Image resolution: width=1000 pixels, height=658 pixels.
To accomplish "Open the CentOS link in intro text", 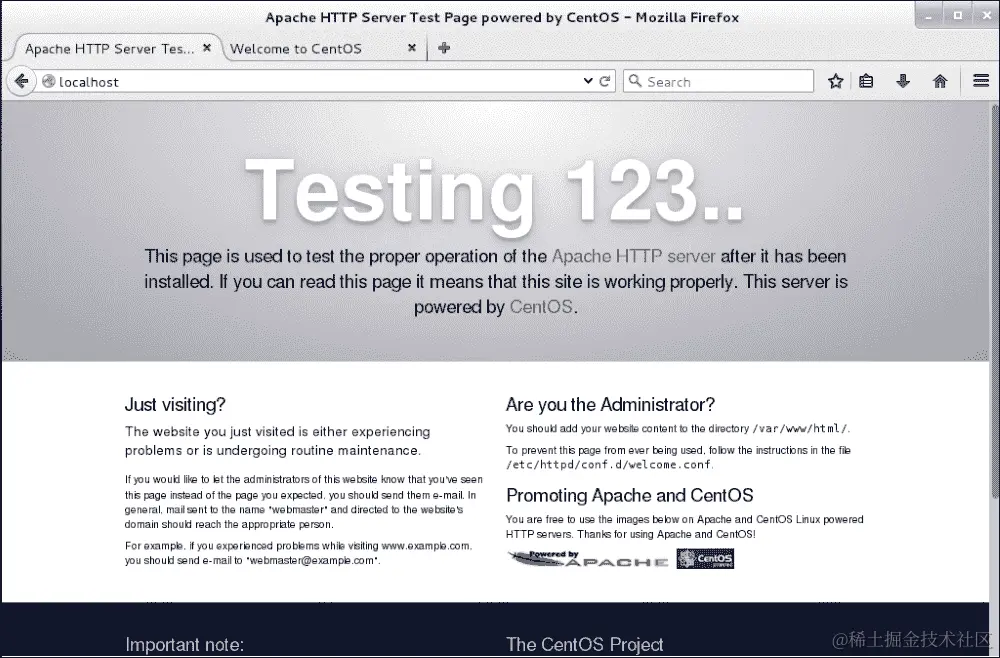I will coord(541,307).
